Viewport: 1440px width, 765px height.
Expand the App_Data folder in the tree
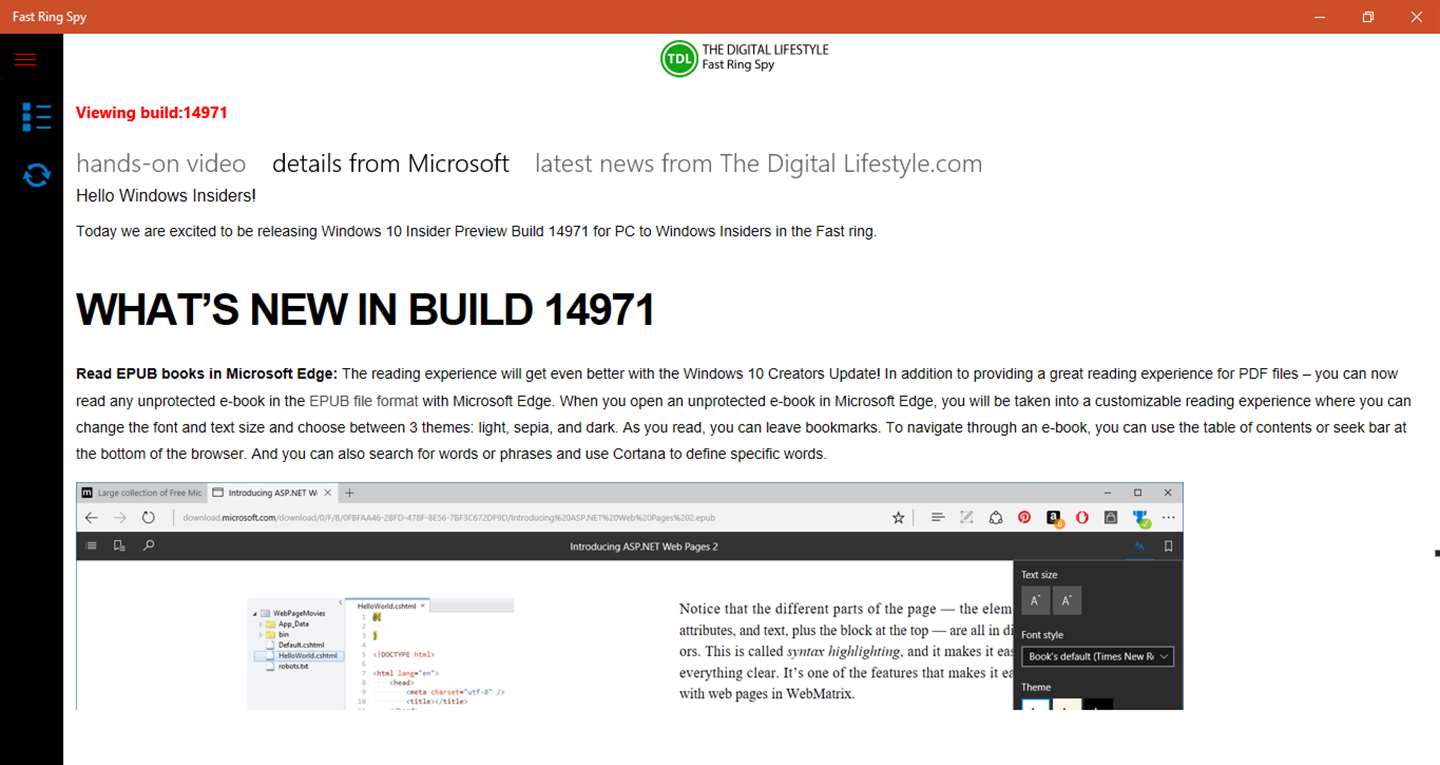pyautogui.click(x=261, y=624)
